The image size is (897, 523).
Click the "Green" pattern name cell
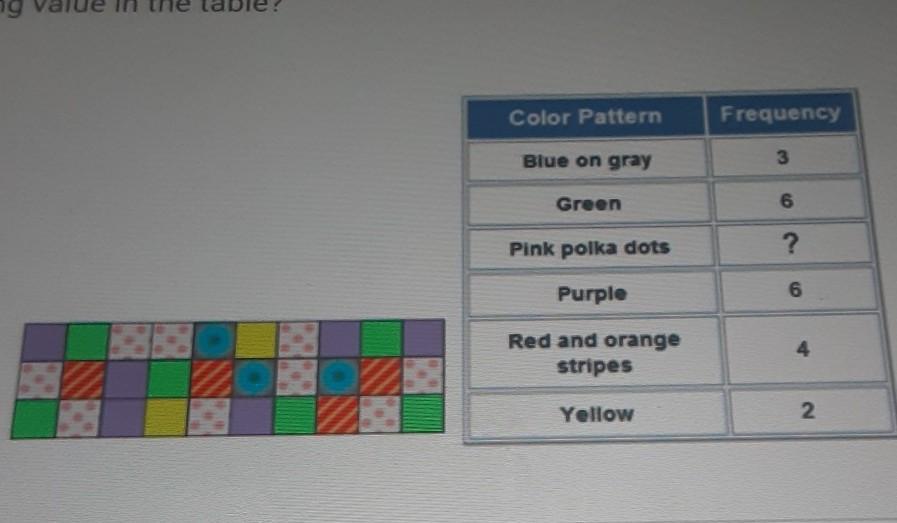pyautogui.click(x=589, y=203)
